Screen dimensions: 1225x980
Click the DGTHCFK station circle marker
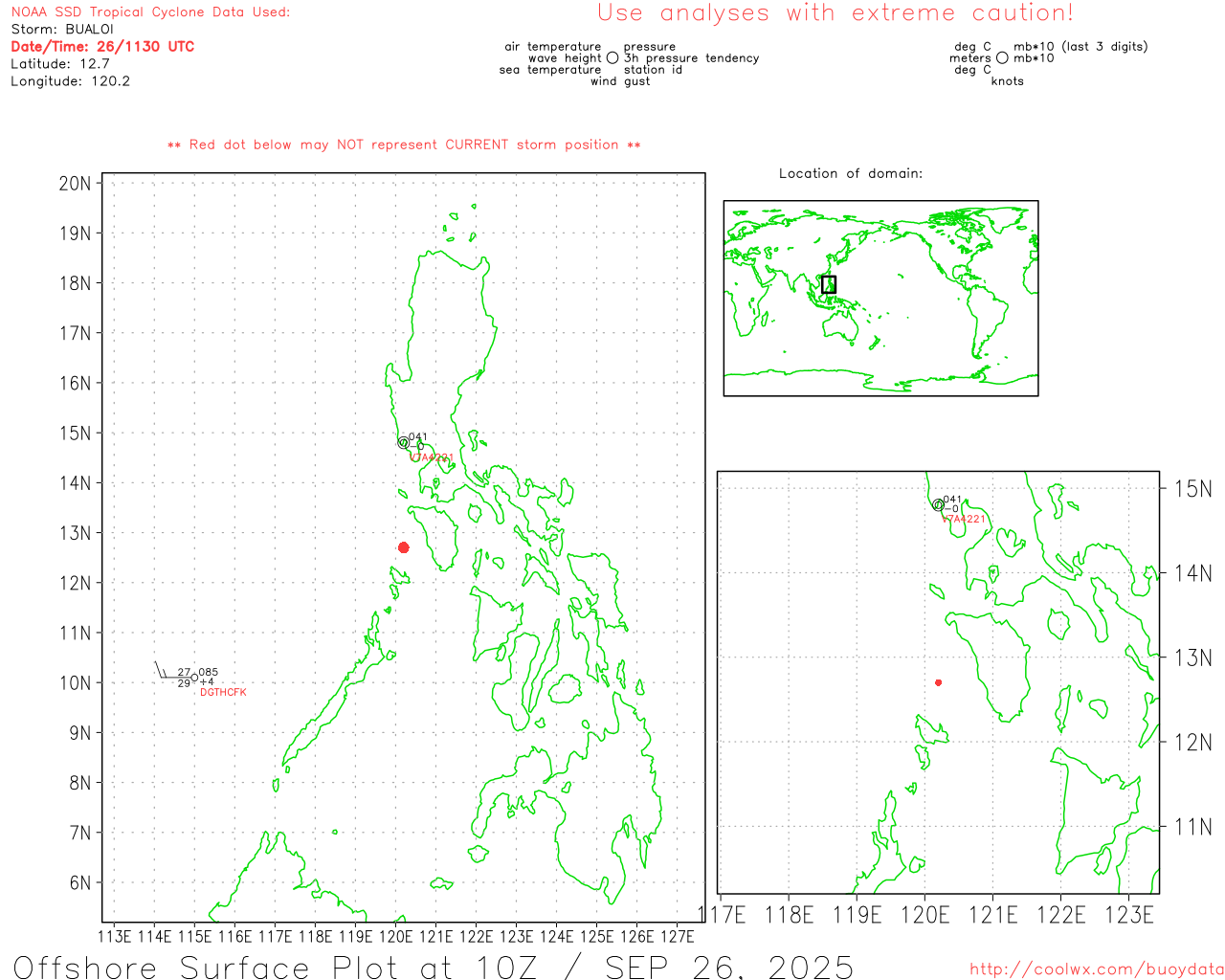194,678
